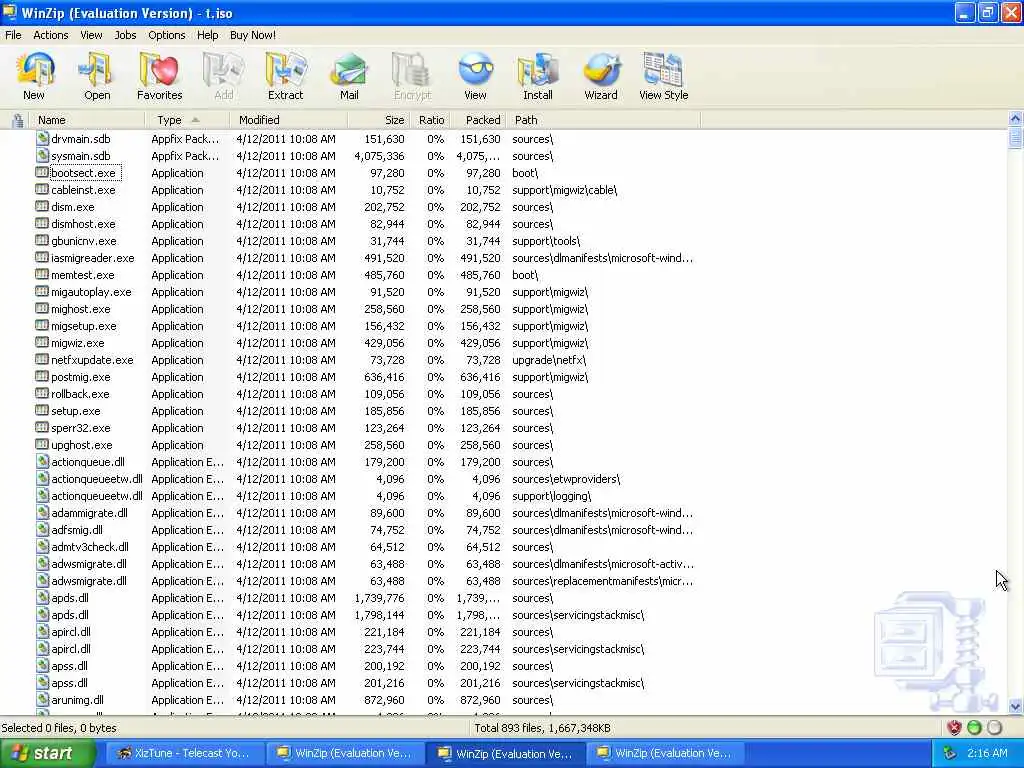Click the Windows Start button
Image resolution: width=1024 pixels, height=768 pixels.
46,753
